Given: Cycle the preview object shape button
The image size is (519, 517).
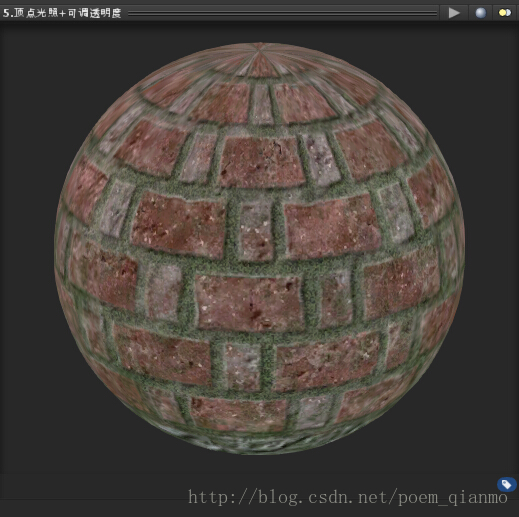Looking at the screenshot, I should tap(480, 13).
